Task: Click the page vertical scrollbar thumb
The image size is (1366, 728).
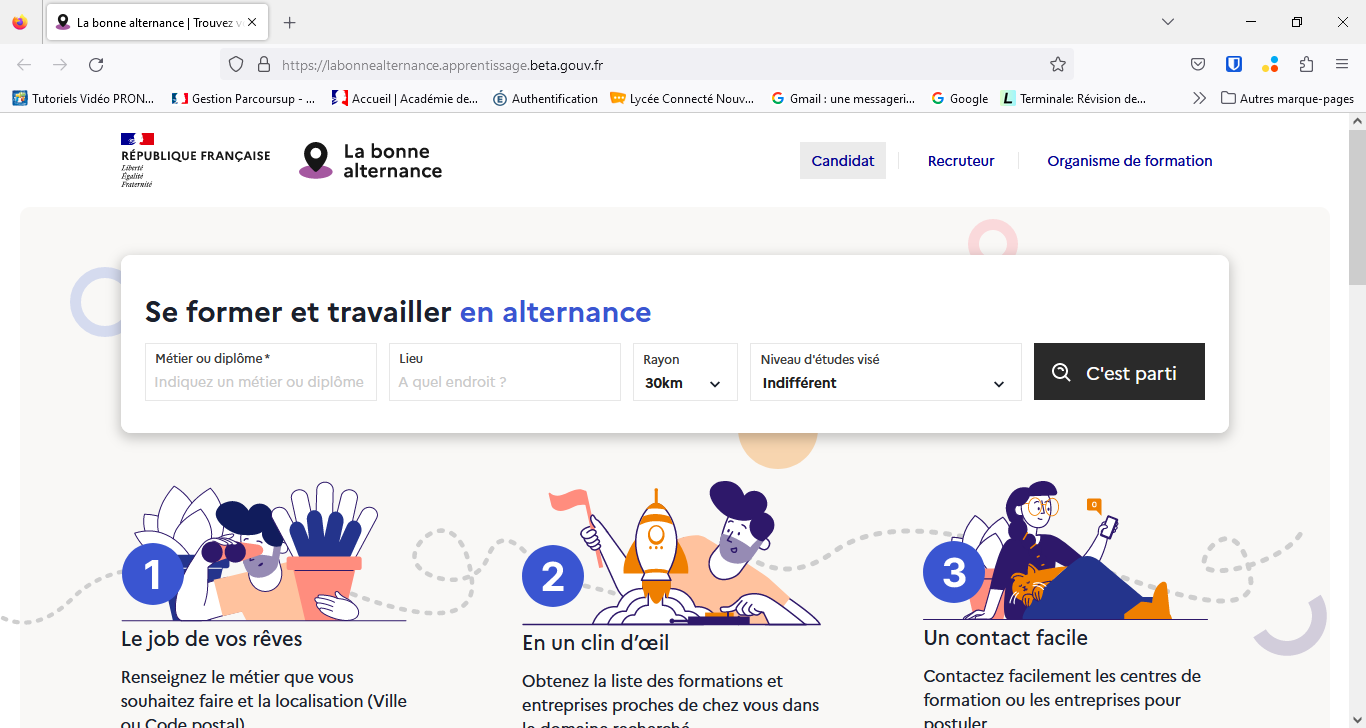Action: coord(1357,207)
